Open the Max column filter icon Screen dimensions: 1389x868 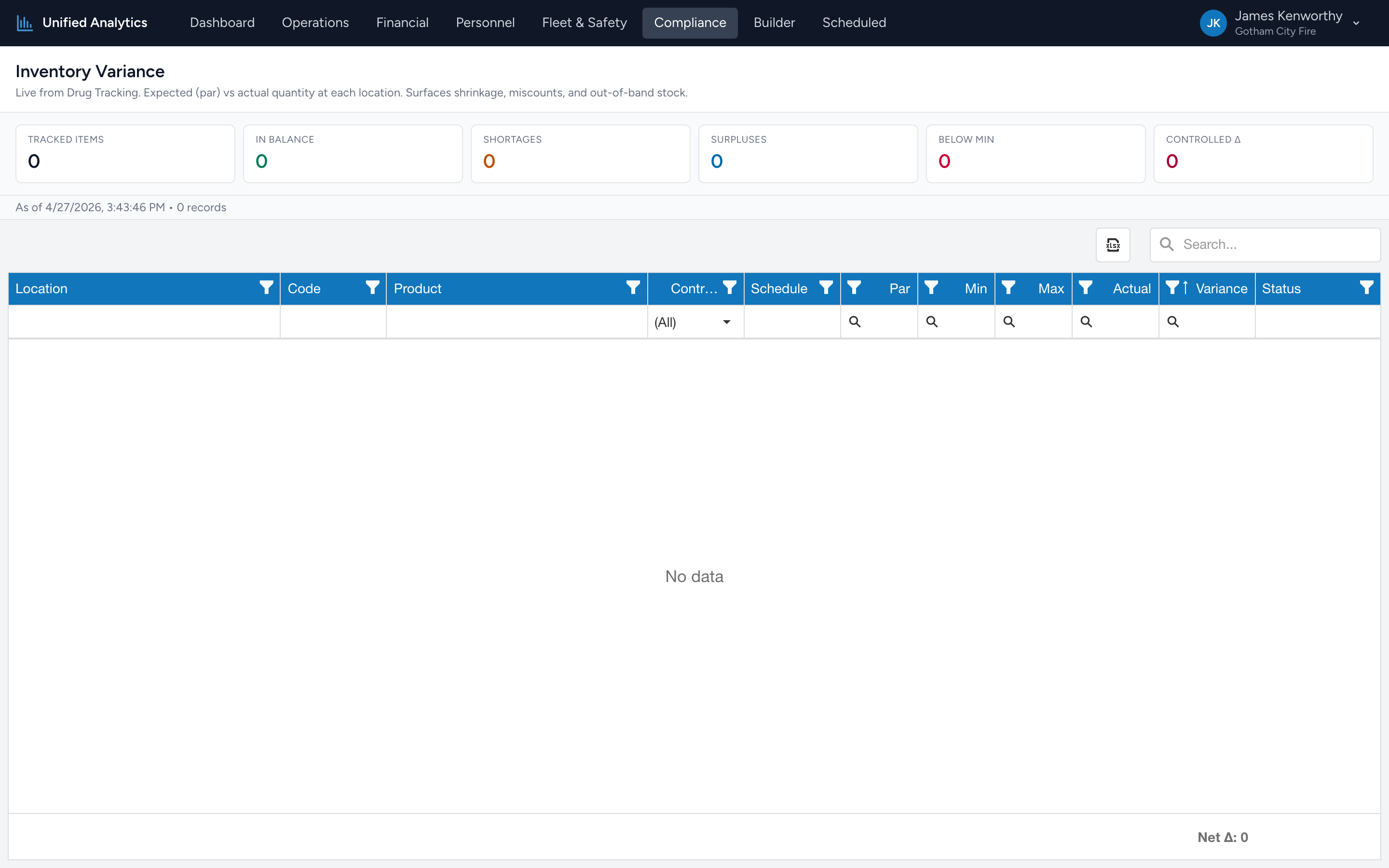click(1008, 287)
